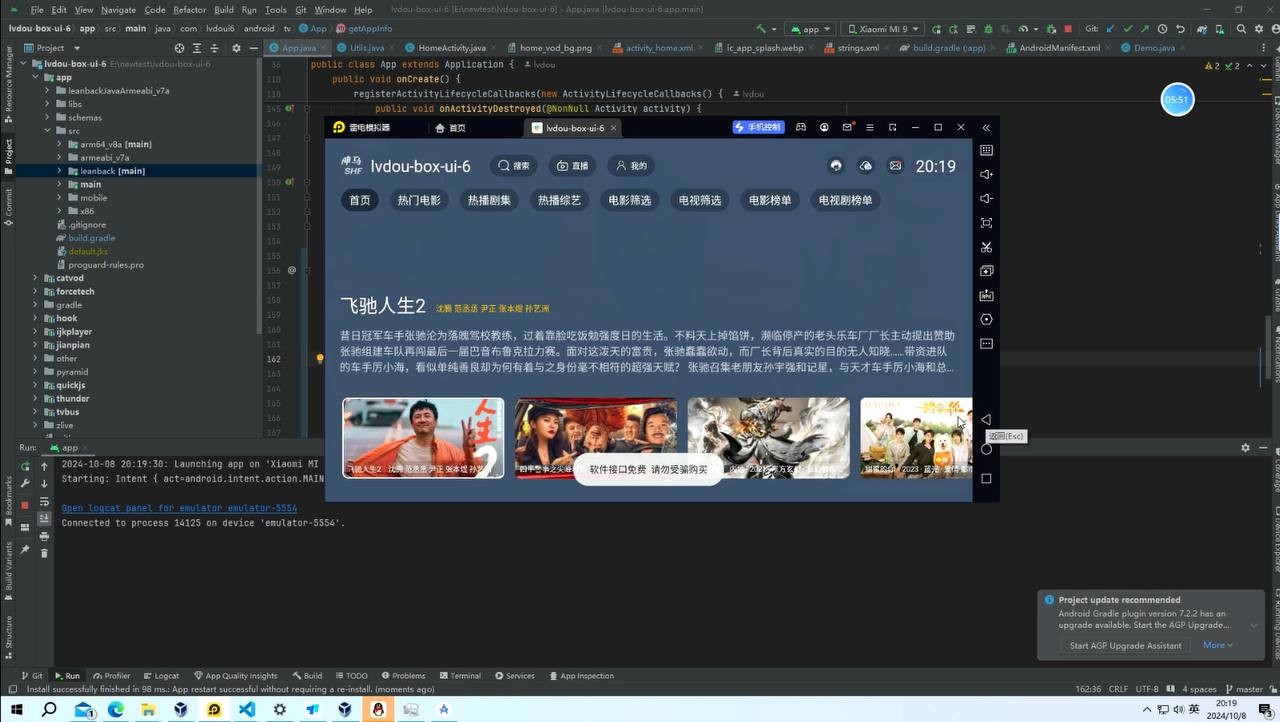Expand the catvod module in project tree
Viewport: 1280px width, 722px height.
[x=35, y=278]
